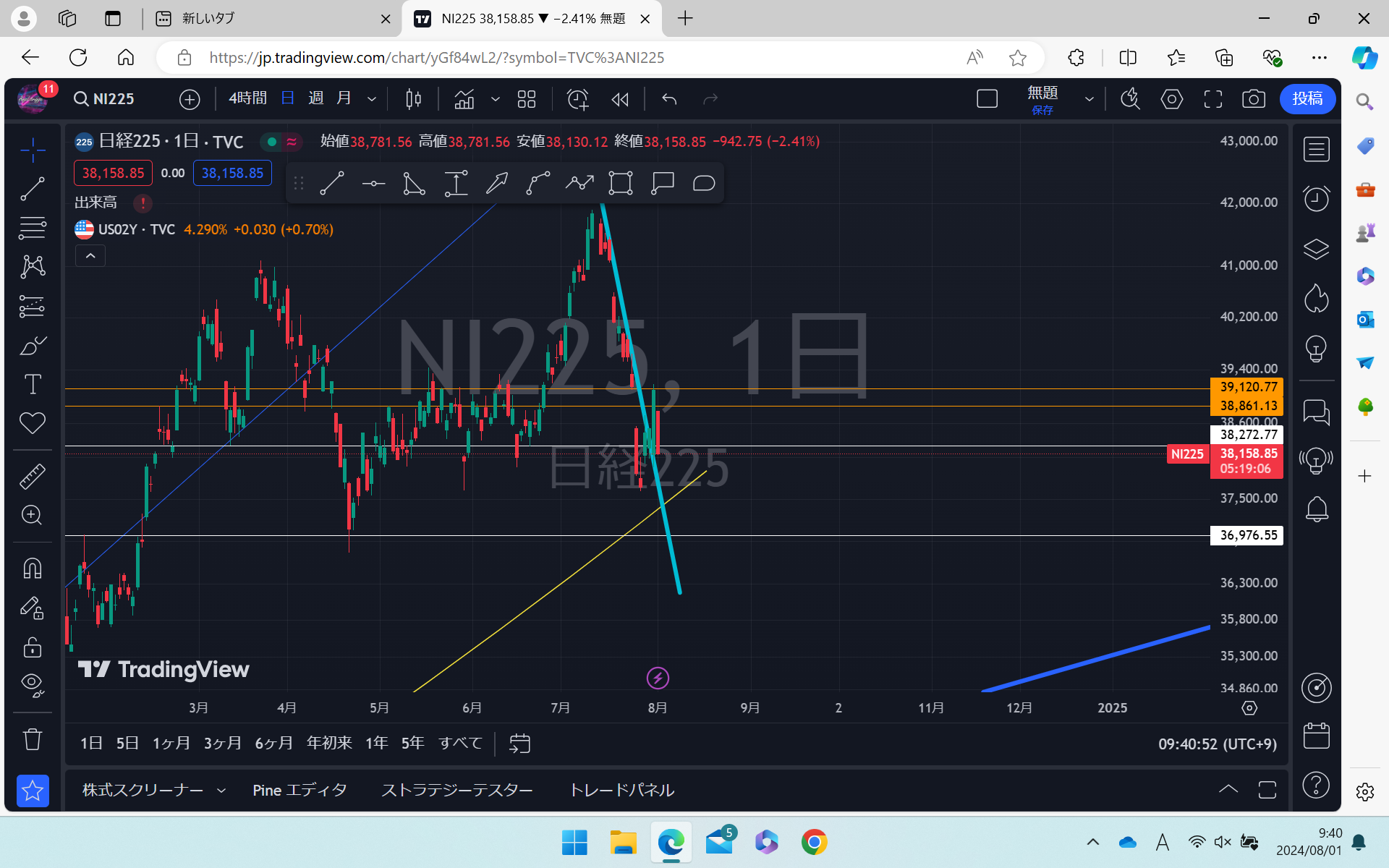Select the rectangle drawing tool
Viewport: 1389px width, 868px height.
click(x=620, y=183)
